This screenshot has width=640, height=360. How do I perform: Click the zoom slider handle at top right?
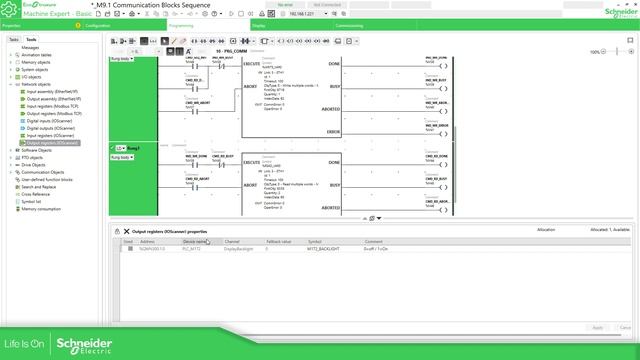tap(617, 51)
